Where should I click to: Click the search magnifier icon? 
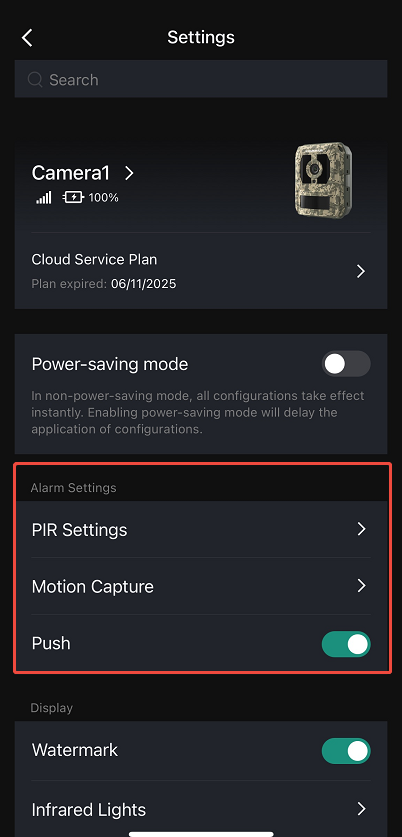click(x=35, y=80)
